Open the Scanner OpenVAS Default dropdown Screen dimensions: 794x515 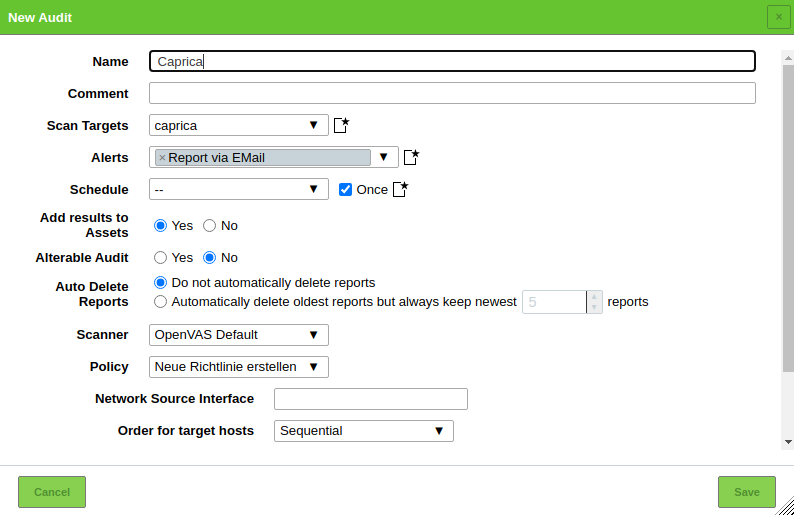click(239, 335)
